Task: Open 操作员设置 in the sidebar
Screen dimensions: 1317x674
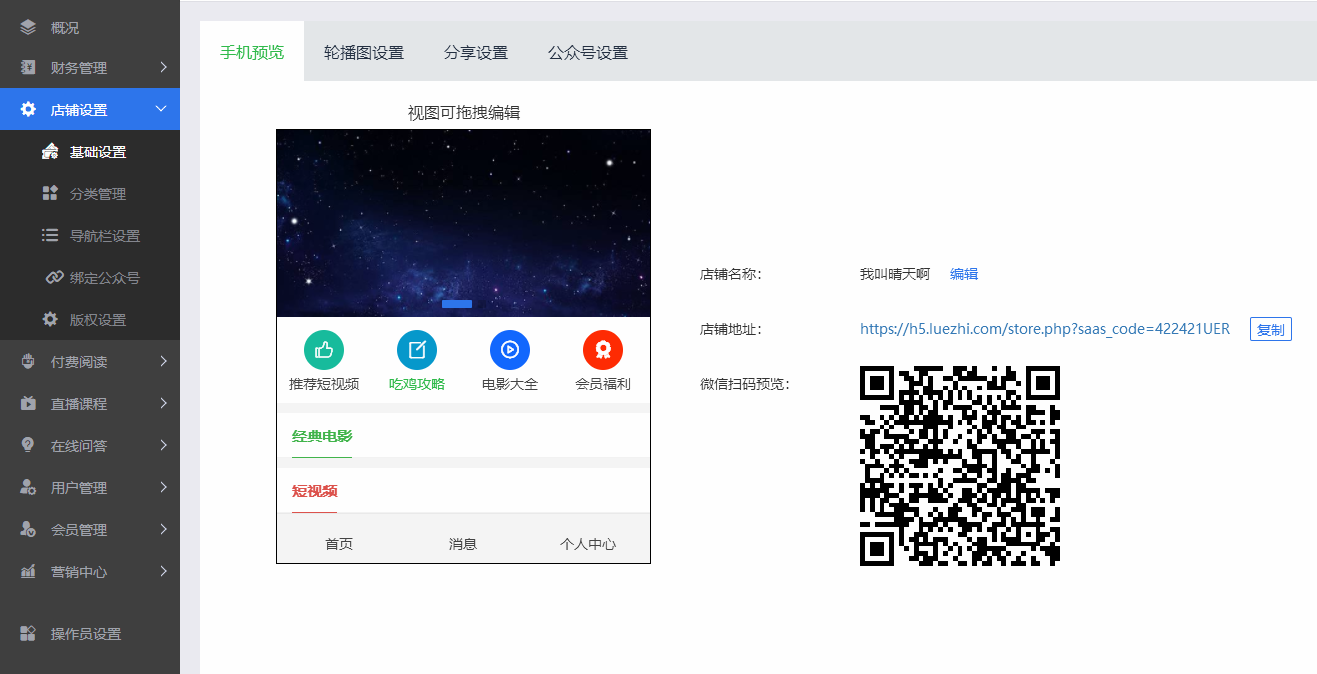Action: [90, 634]
